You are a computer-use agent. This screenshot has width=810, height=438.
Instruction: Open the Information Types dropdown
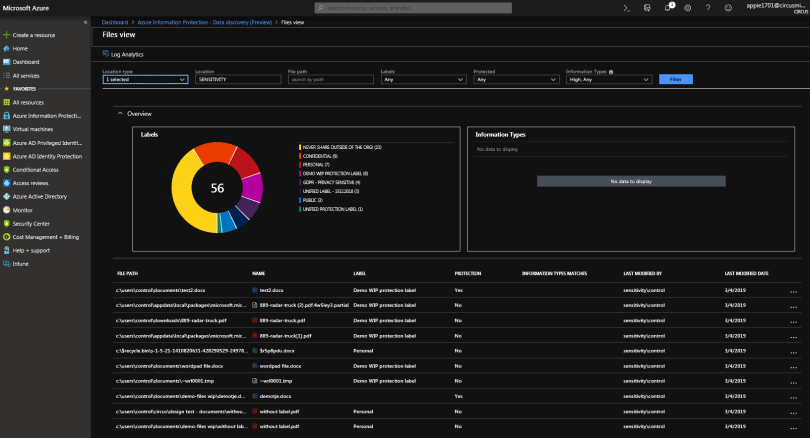pos(608,79)
